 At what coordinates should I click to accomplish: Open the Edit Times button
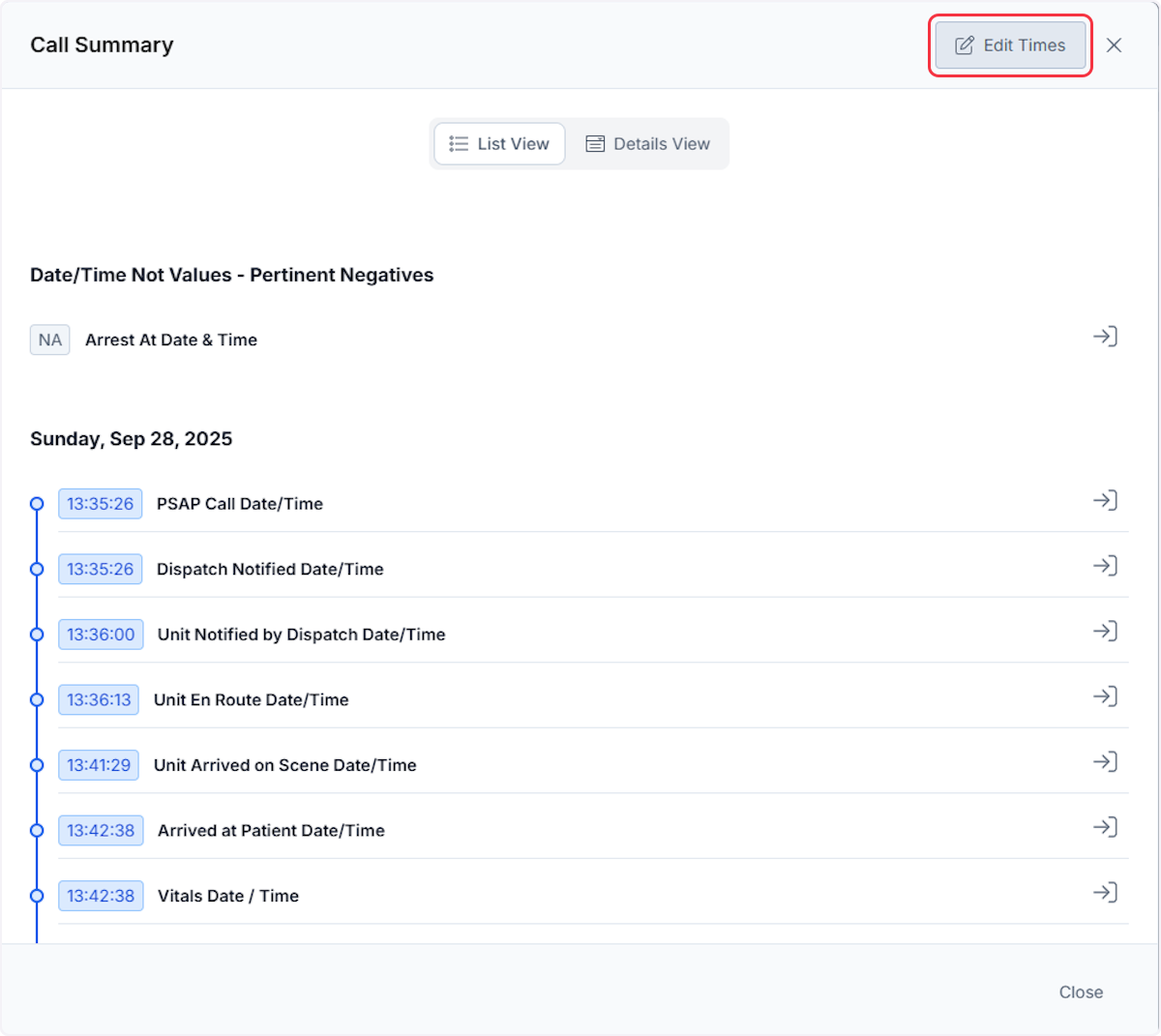[x=1010, y=45]
